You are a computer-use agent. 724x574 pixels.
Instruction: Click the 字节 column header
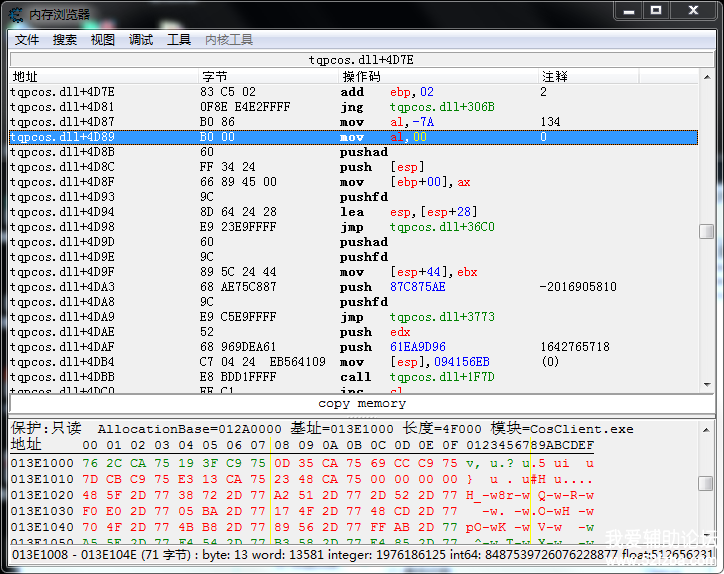[x=269, y=76]
